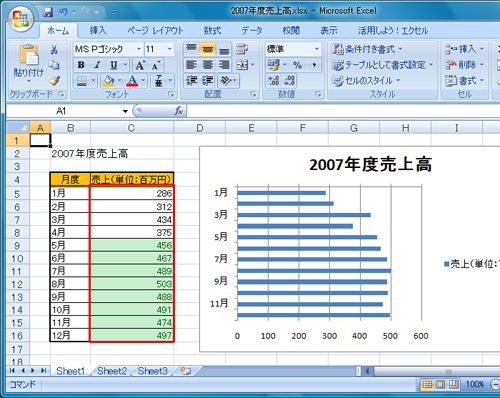Image resolution: width=500 pixels, height=398 pixels.
Task: Click 挿入 button in Cells group
Action: click(x=465, y=49)
